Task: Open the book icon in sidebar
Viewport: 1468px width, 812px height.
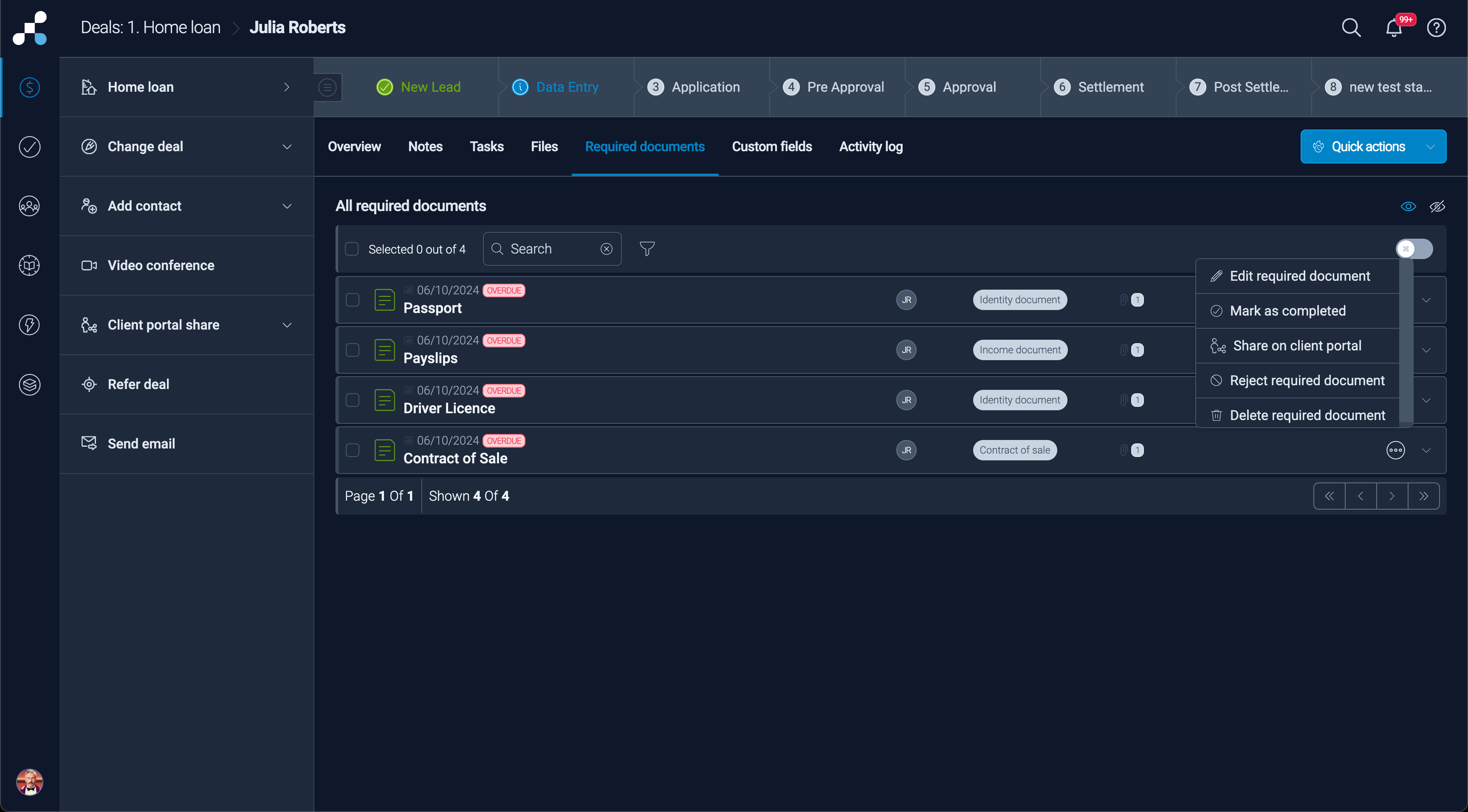Action: 30,265
